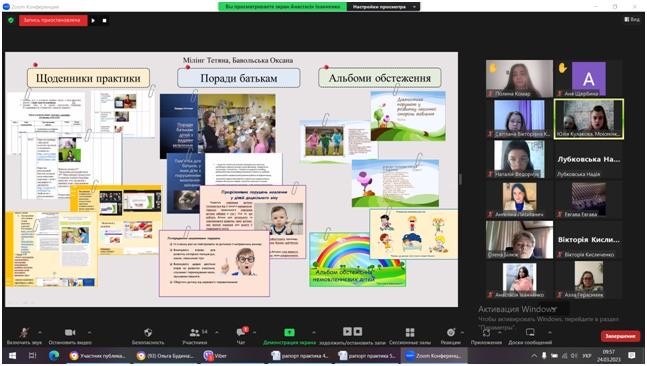Open the рапорт практика 4 taskbar document

pyautogui.click(x=300, y=356)
